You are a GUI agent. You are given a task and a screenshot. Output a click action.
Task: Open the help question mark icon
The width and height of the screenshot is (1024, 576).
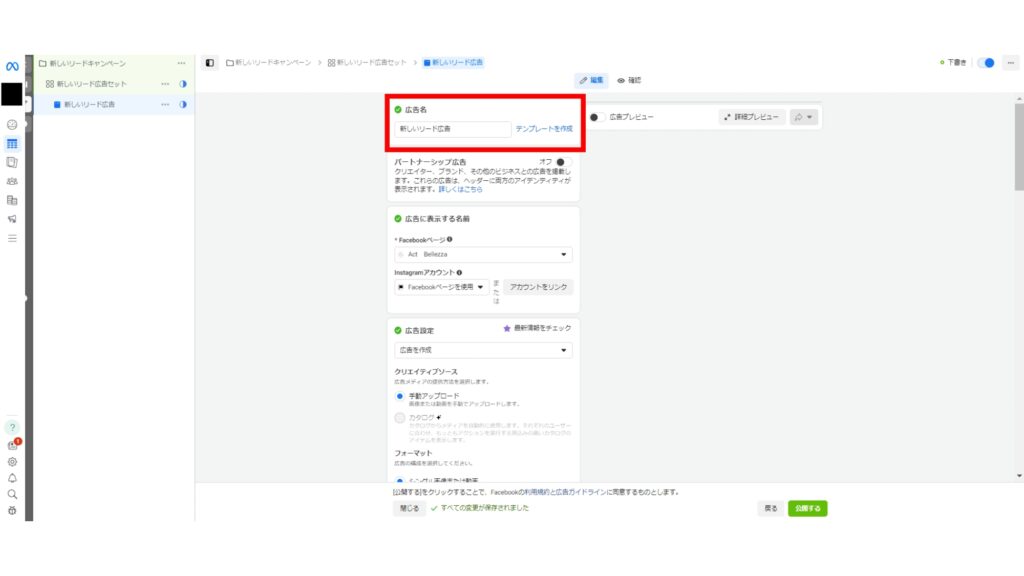[12, 427]
